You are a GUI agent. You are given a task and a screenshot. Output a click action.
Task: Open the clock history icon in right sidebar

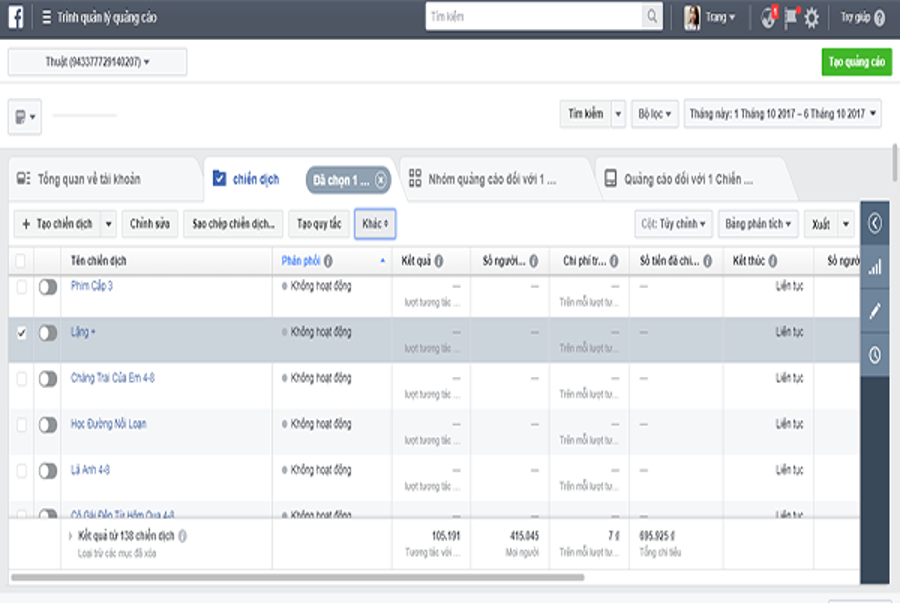coord(875,355)
